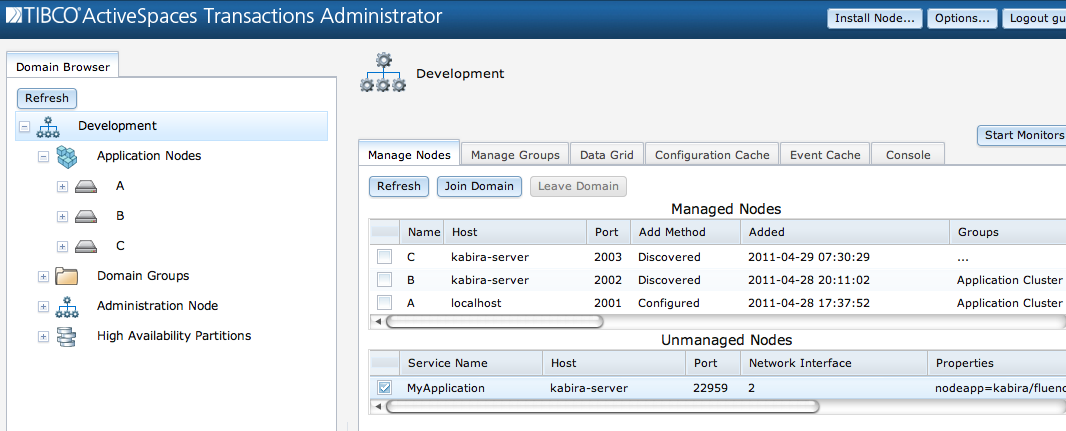Click the Start Monitors button

[x=1022, y=135]
